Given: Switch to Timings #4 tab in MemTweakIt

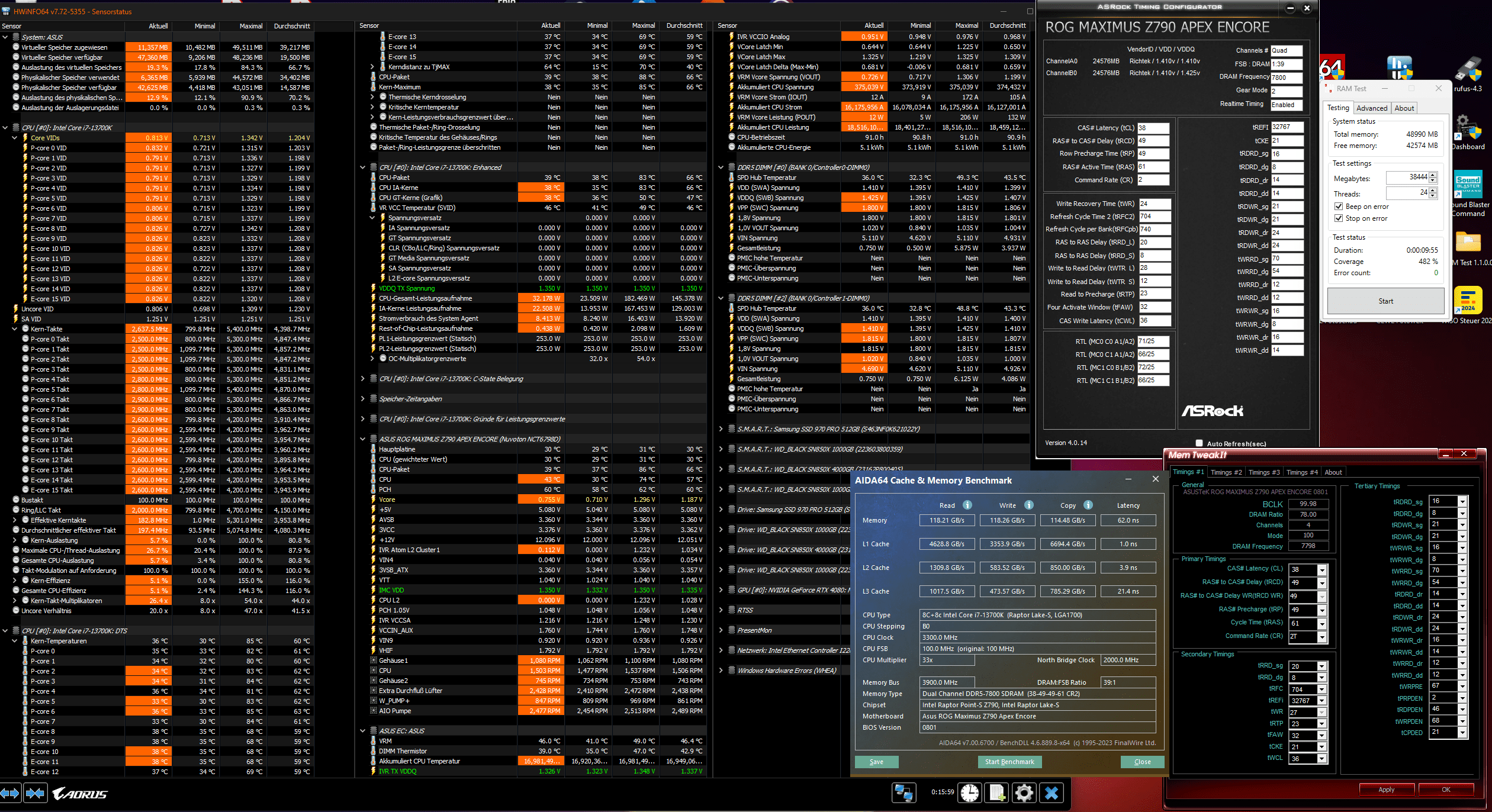Looking at the screenshot, I should [x=1302, y=472].
